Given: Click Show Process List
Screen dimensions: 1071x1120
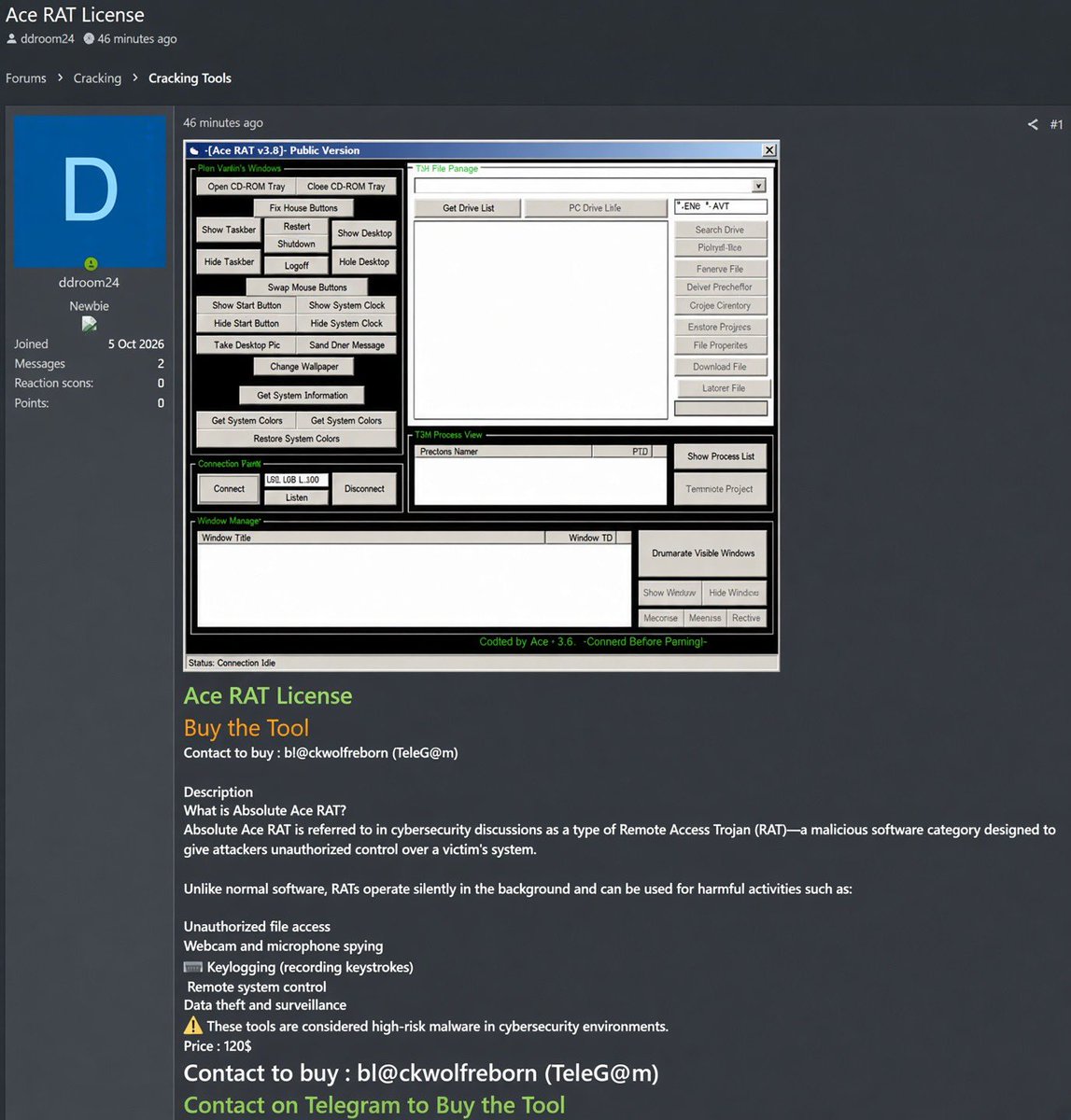Looking at the screenshot, I should [x=721, y=456].
